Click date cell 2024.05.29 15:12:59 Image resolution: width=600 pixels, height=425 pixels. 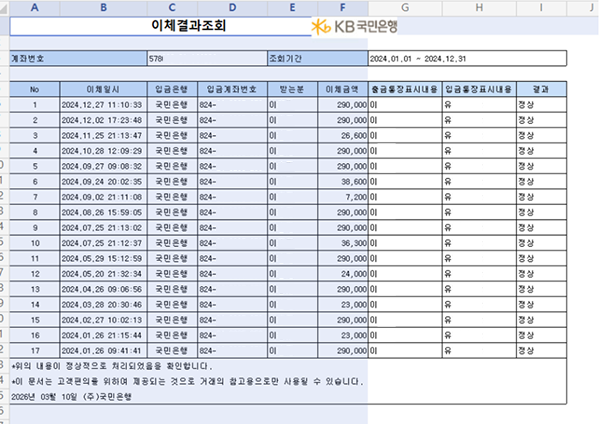tap(103, 259)
